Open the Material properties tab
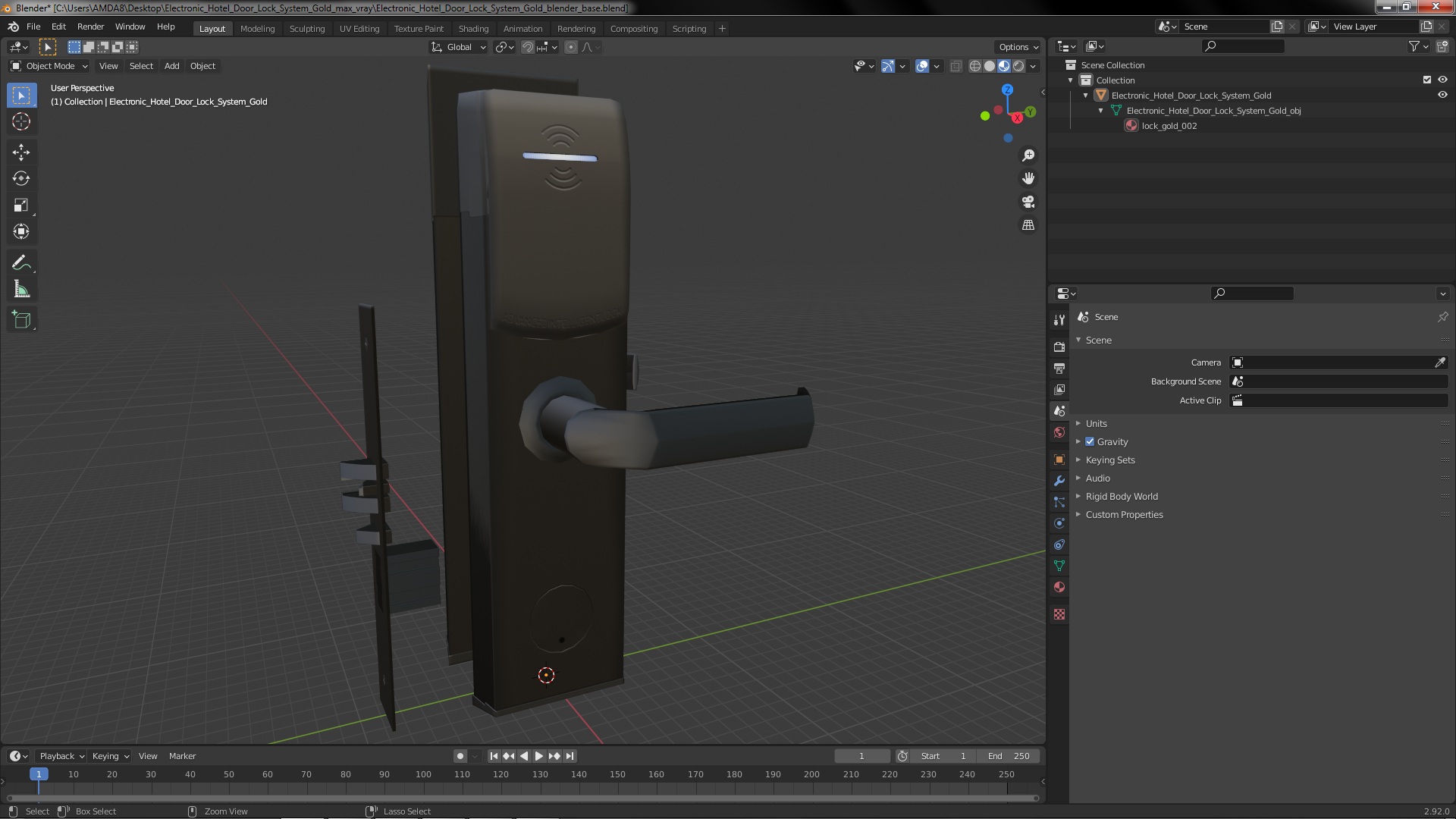This screenshot has width=1456, height=819. tap(1059, 587)
